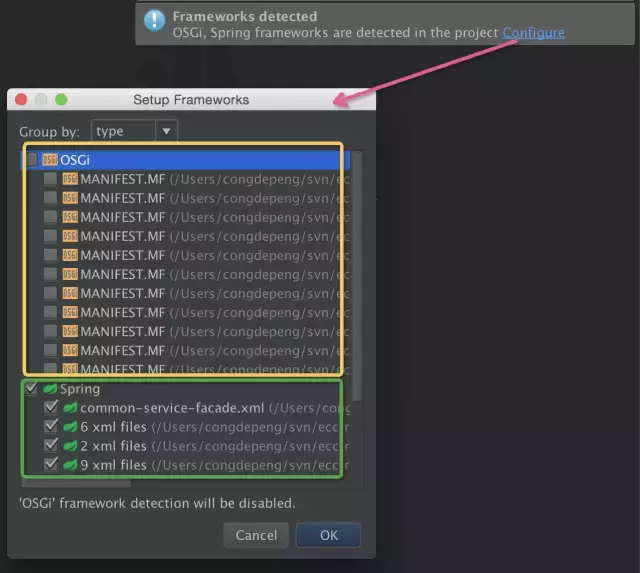Select the 2 xml files row
The height and width of the screenshot is (573, 640).
pyautogui.click(x=186, y=446)
